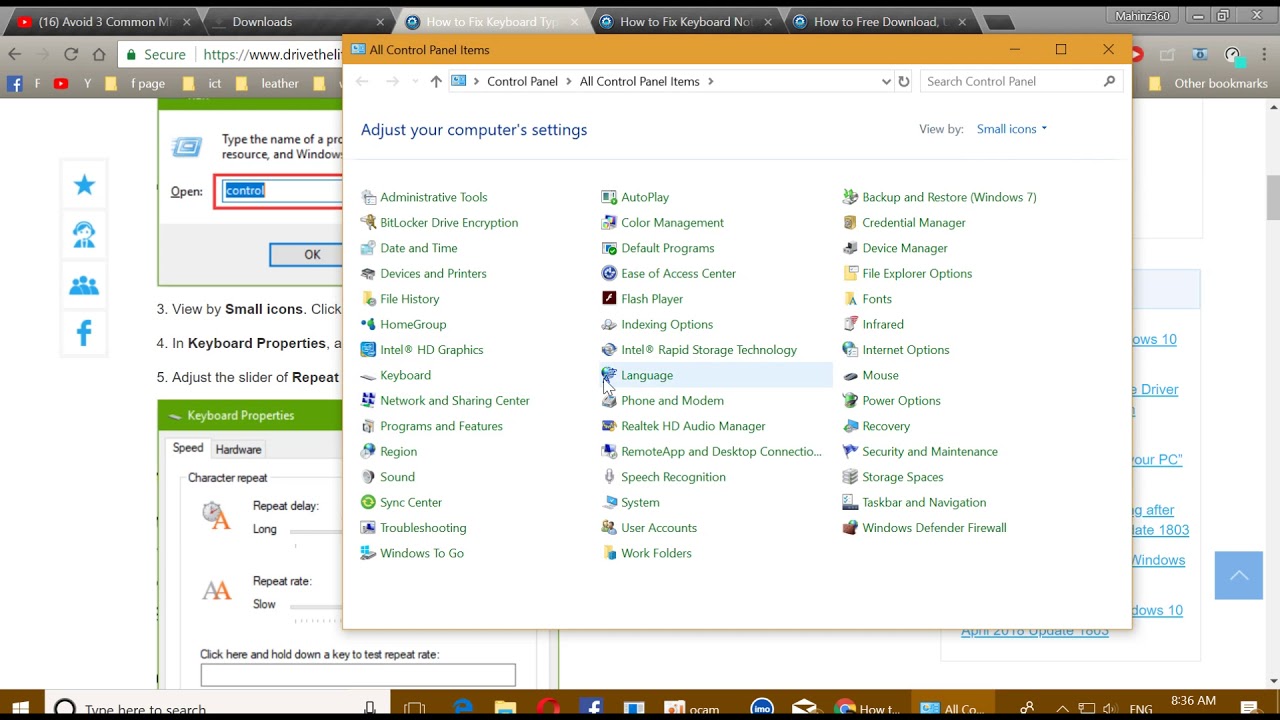Open the View by Small icons dropdown

[x=1012, y=129]
